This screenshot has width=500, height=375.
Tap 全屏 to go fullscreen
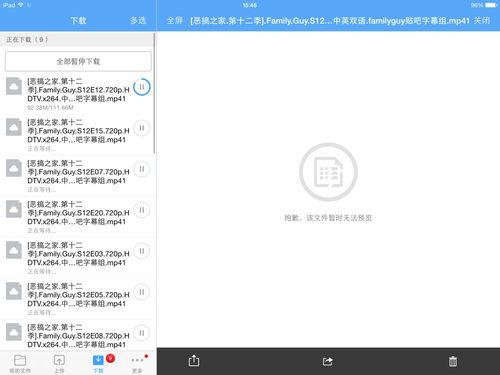(175, 21)
